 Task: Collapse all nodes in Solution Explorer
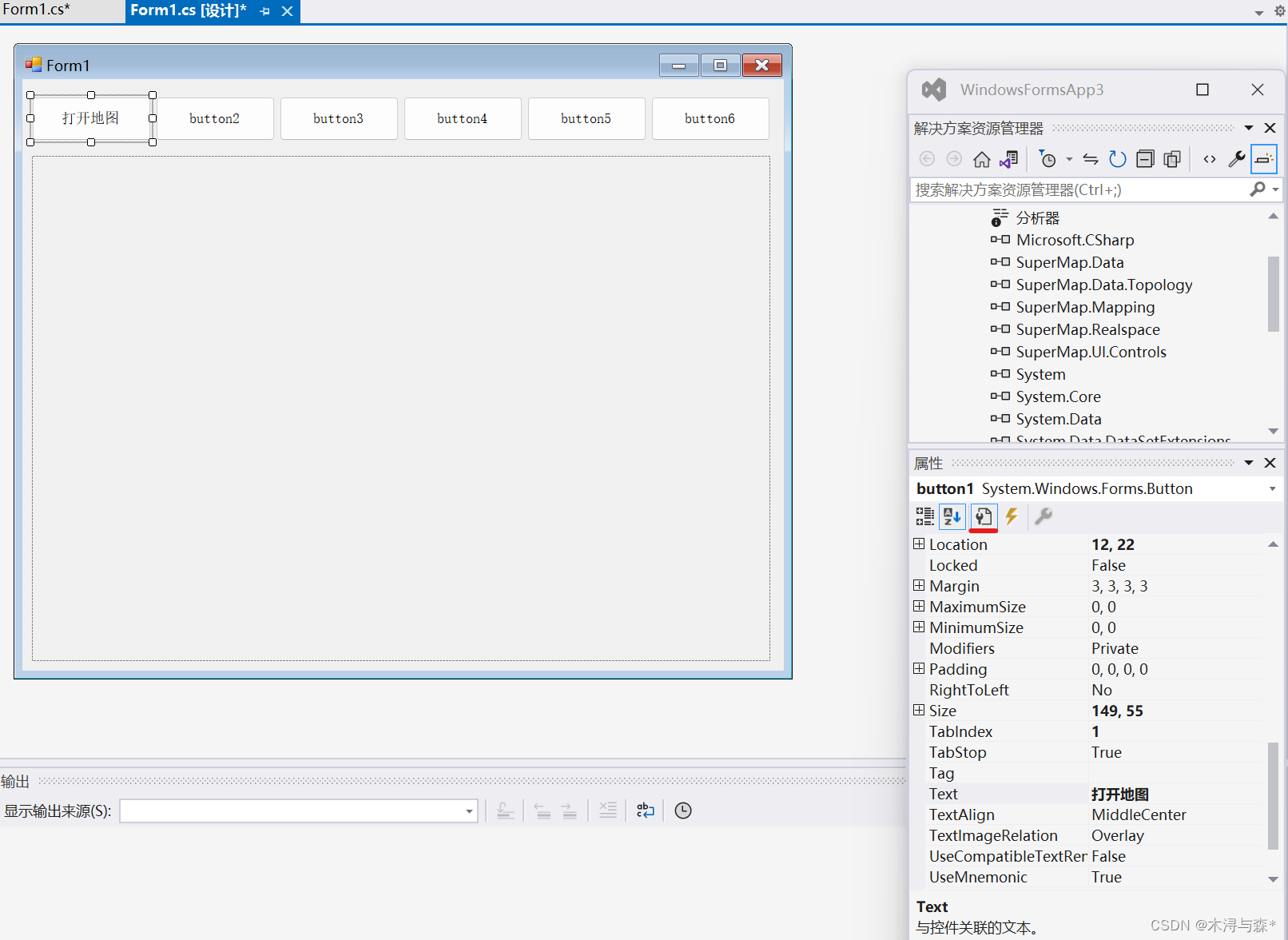pos(1144,159)
